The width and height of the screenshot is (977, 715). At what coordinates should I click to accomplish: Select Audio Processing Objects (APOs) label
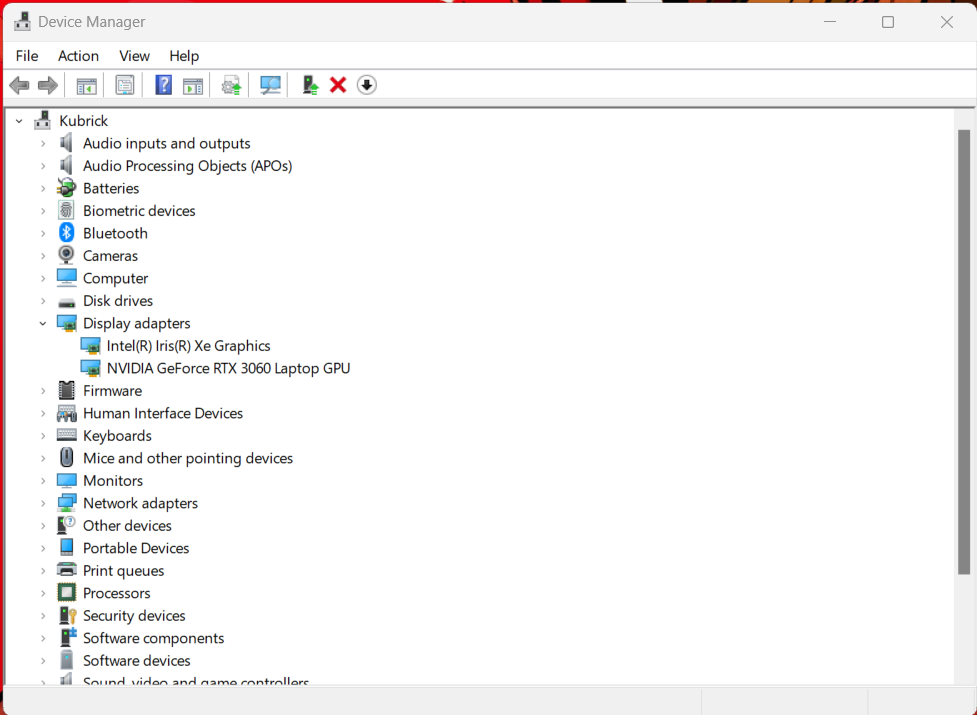click(x=188, y=166)
